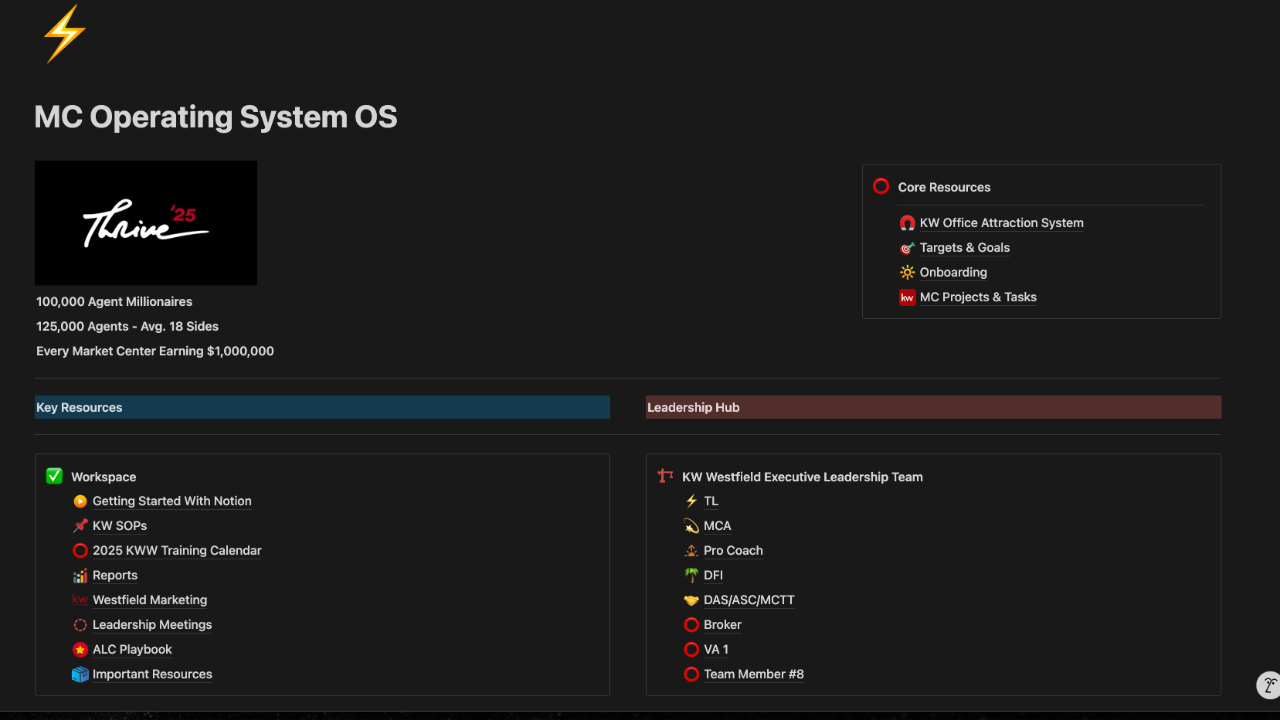Click the lightning bolt page icon above the title
1280x720 pixels.
coord(65,34)
